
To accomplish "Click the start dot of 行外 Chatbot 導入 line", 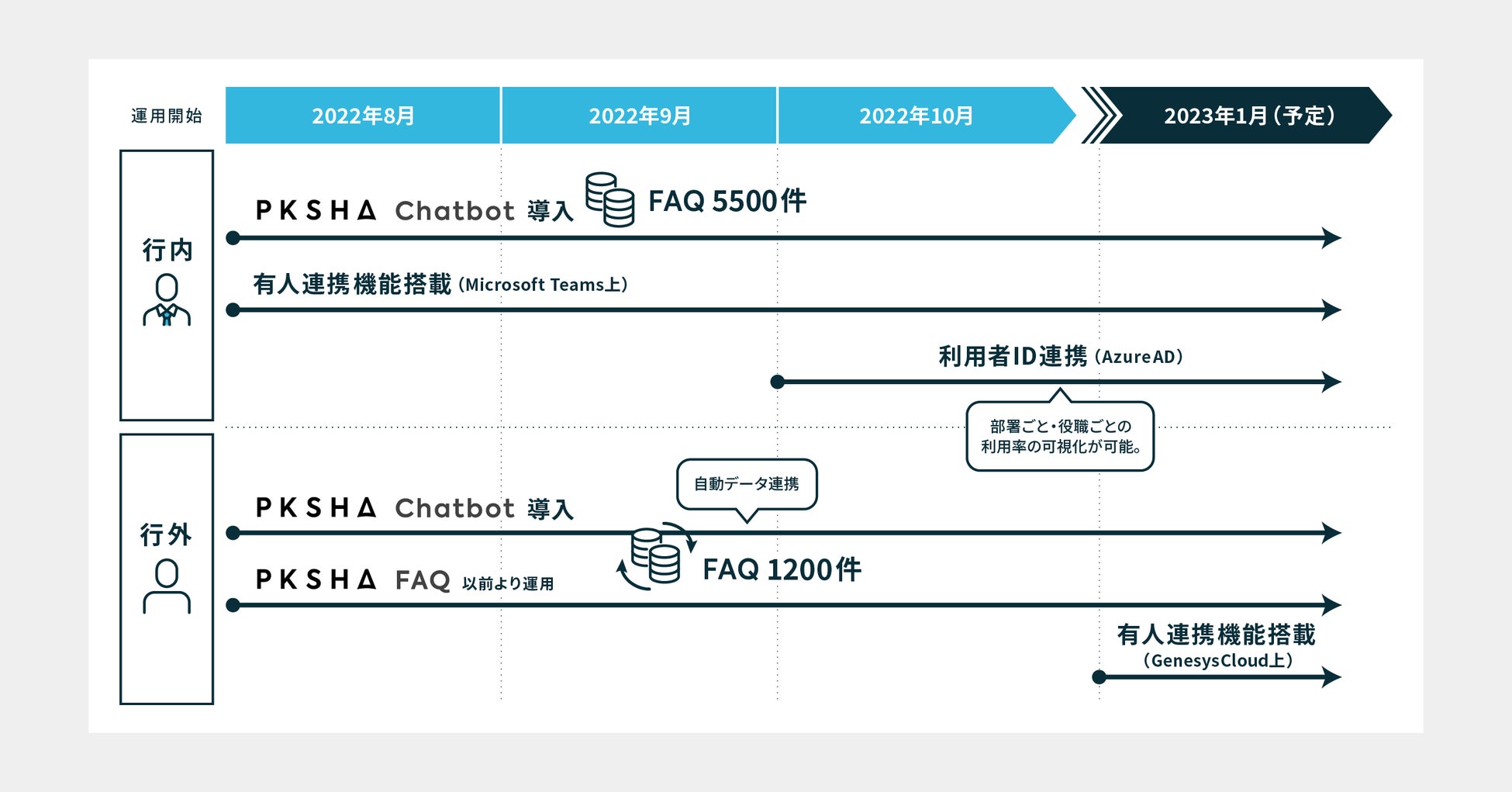I will tap(233, 533).
